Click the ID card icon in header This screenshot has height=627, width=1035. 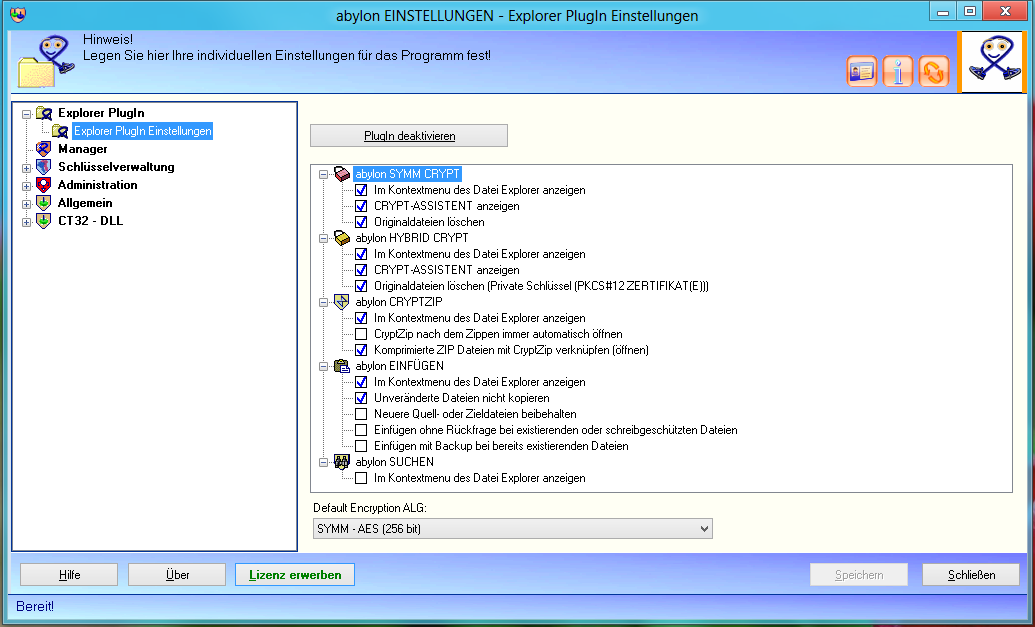tap(861, 71)
